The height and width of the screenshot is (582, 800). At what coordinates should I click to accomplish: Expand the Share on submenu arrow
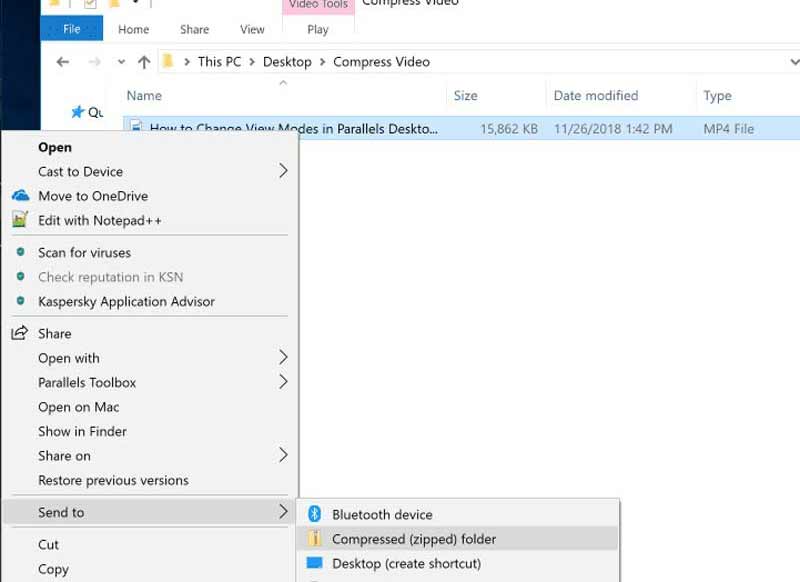[283, 454]
